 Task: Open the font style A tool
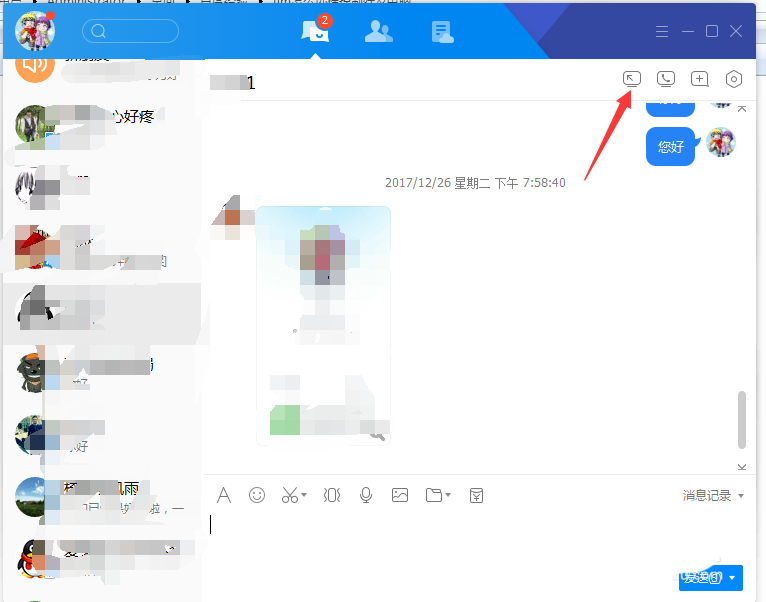point(224,495)
